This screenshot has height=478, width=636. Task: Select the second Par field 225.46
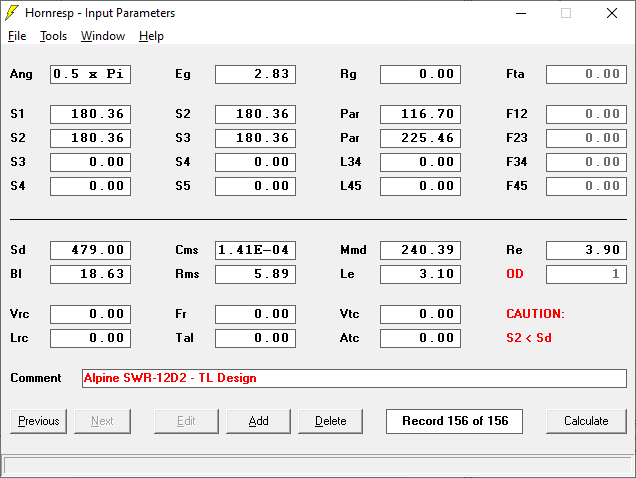click(x=420, y=138)
